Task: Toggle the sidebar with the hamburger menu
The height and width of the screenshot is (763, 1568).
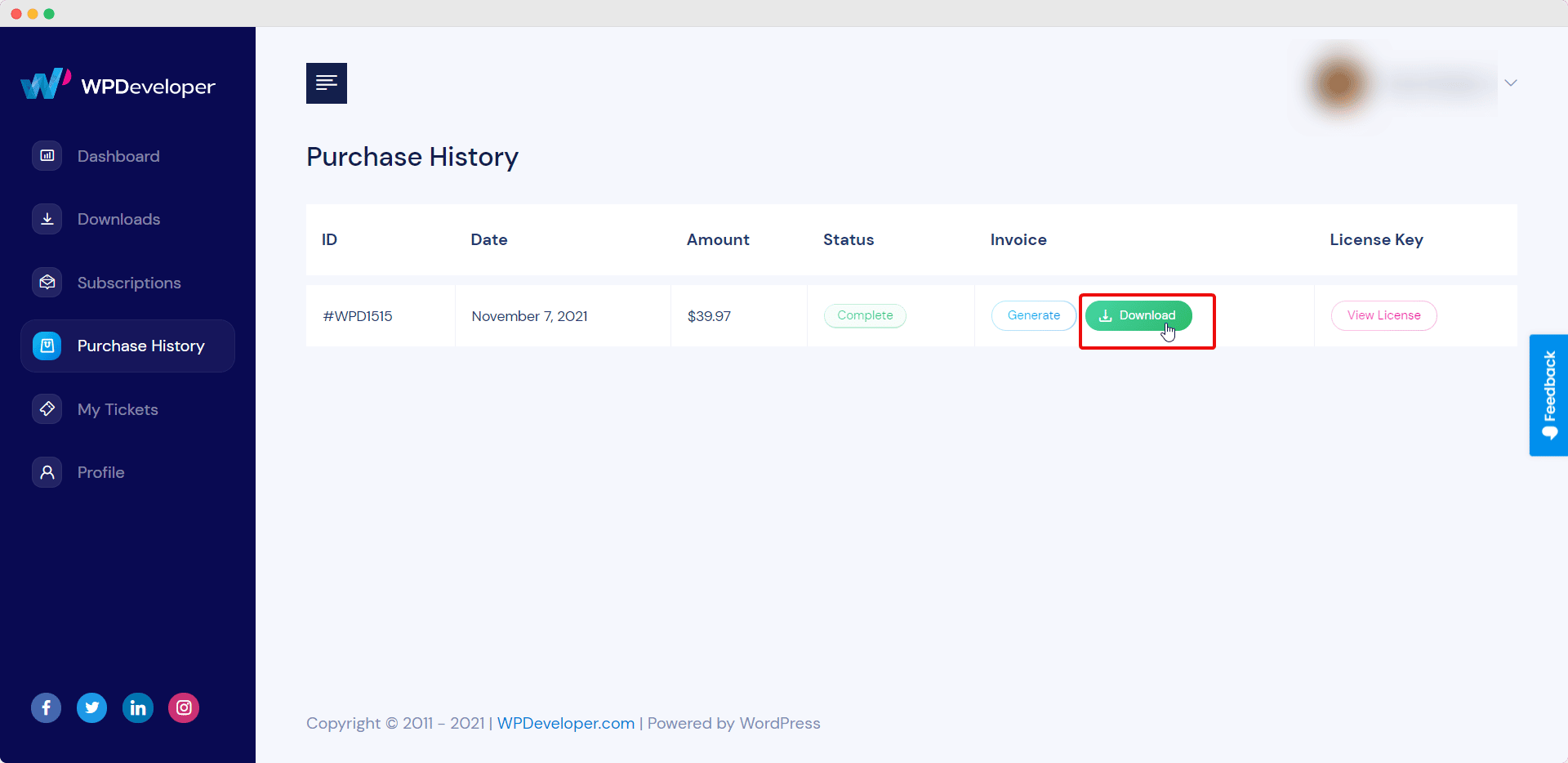Action: 326,83
